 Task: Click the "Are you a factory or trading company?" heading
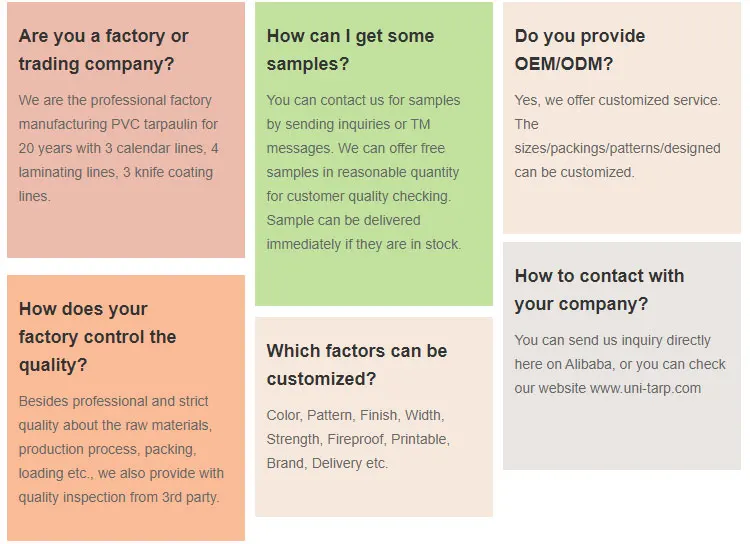103,50
